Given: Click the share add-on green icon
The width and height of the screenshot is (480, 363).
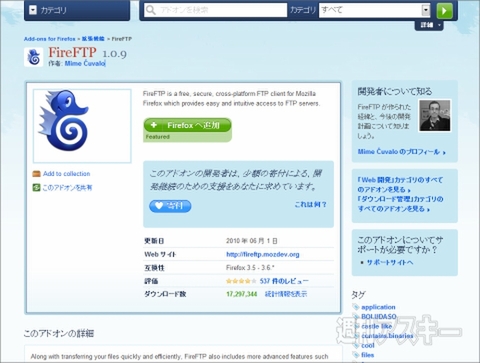Looking at the screenshot, I should click(x=36, y=188).
